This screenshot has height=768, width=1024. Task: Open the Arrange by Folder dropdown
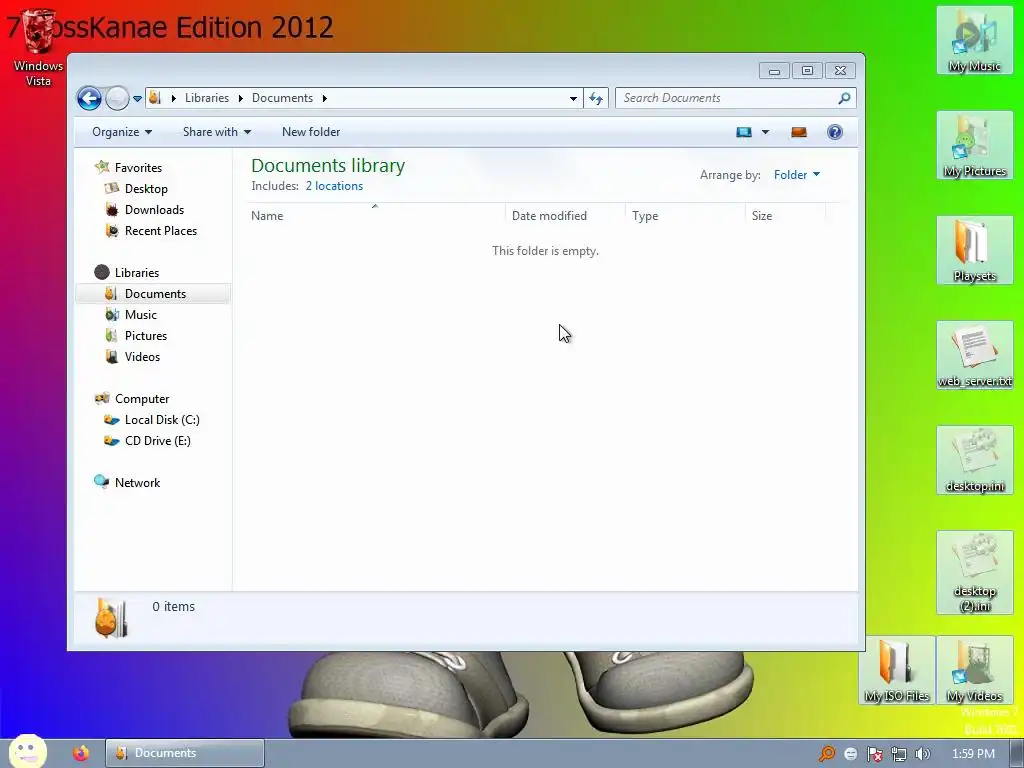(x=797, y=174)
